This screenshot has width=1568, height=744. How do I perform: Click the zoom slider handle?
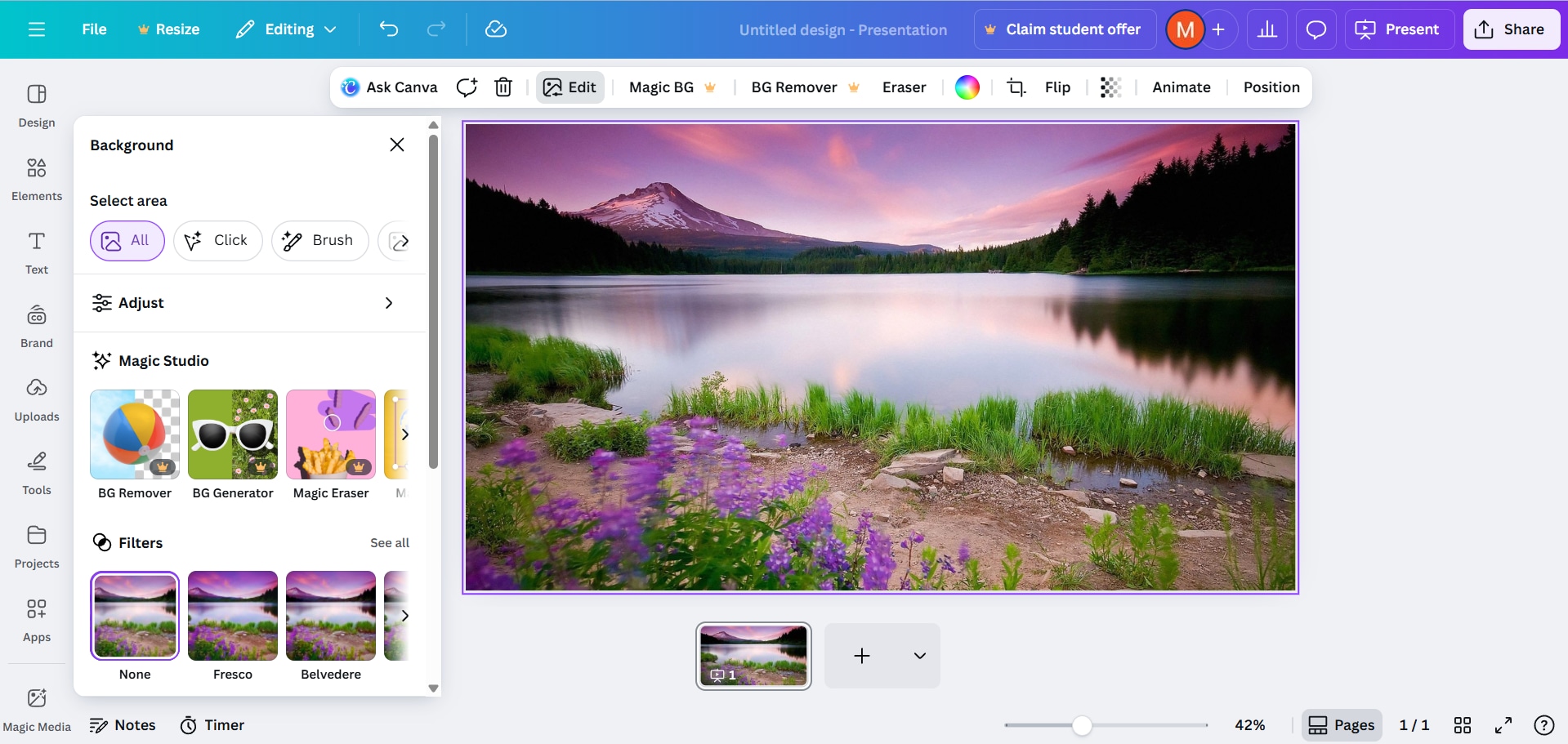pyautogui.click(x=1082, y=725)
